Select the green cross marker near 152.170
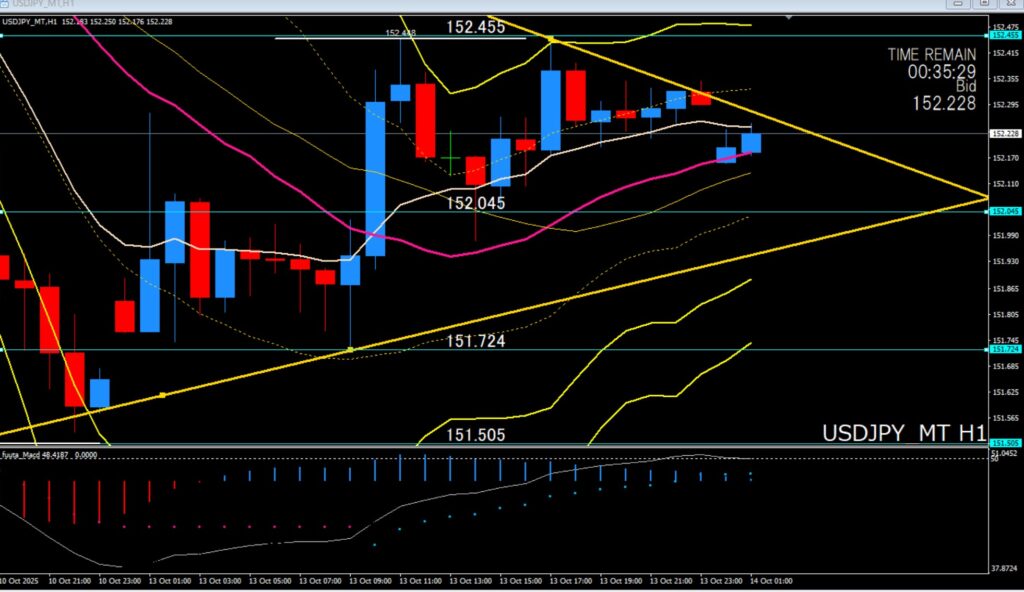The image size is (1024, 592). coord(451,158)
